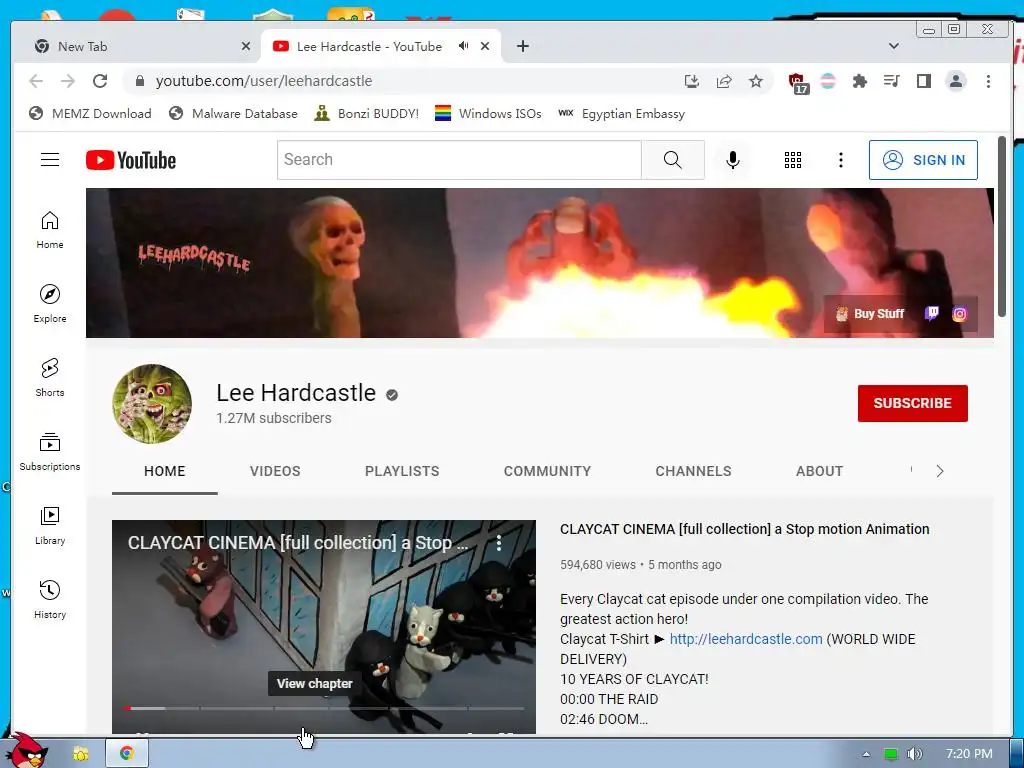Click the Angry Birds start button
This screenshot has width=1024, height=768.
[x=29, y=750]
